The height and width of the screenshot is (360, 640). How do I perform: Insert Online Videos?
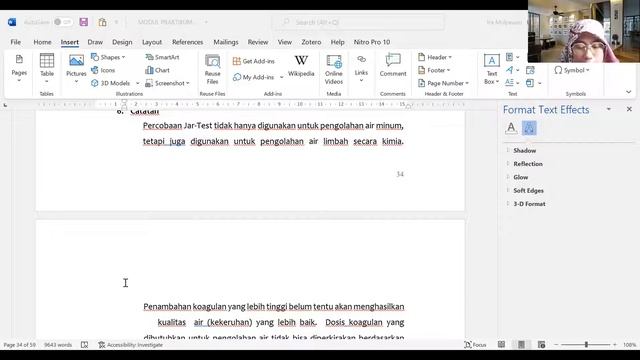(x=334, y=69)
